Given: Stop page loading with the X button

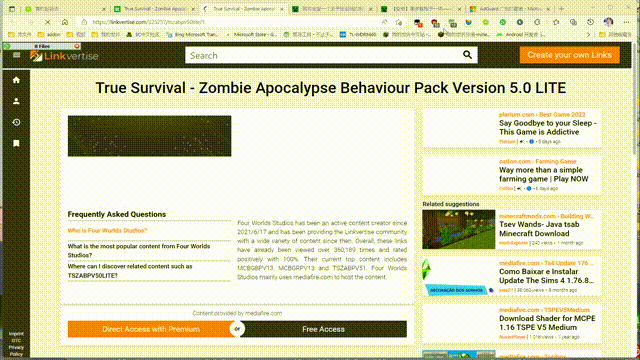Looking at the screenshot, I should 47,22.
